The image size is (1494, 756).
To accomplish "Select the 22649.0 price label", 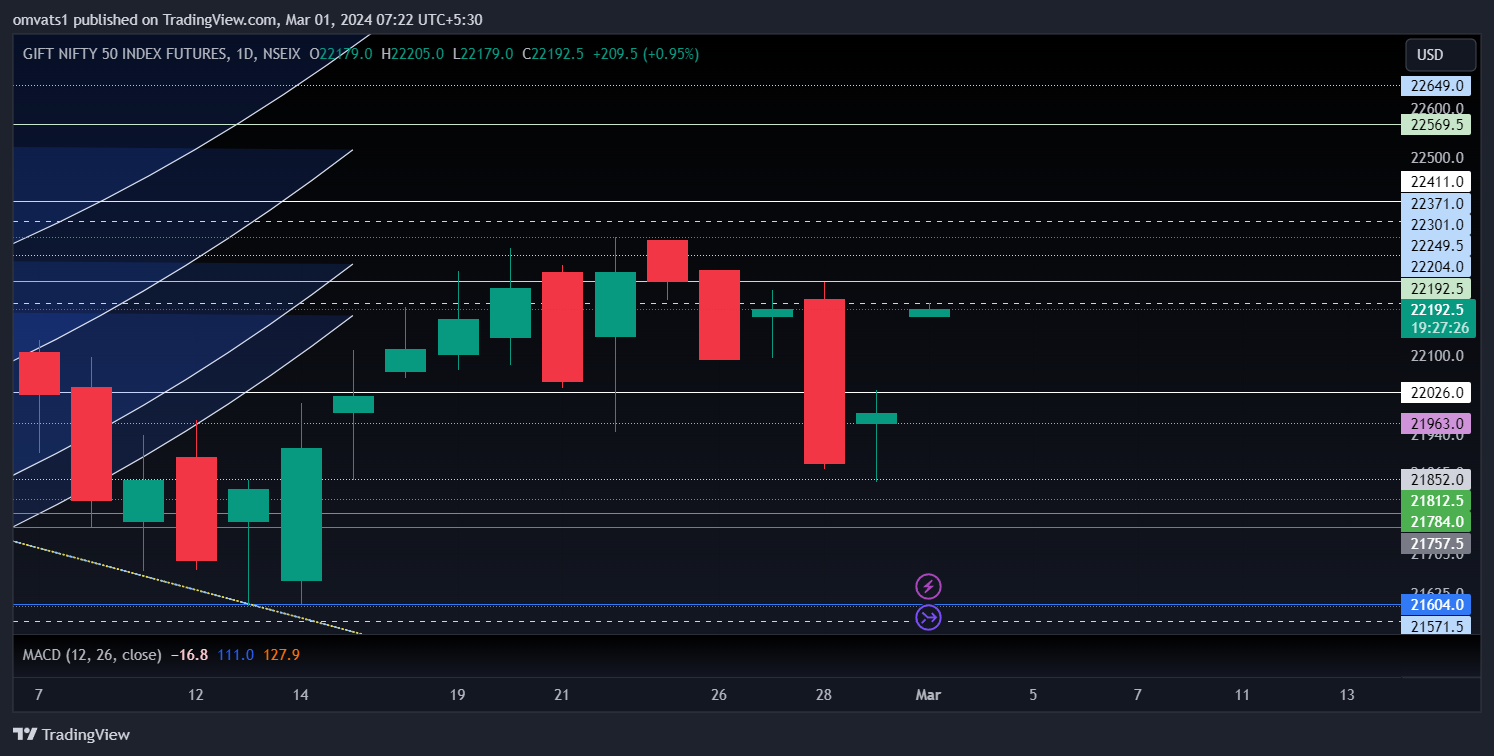I will click(x=1436, y=86).
